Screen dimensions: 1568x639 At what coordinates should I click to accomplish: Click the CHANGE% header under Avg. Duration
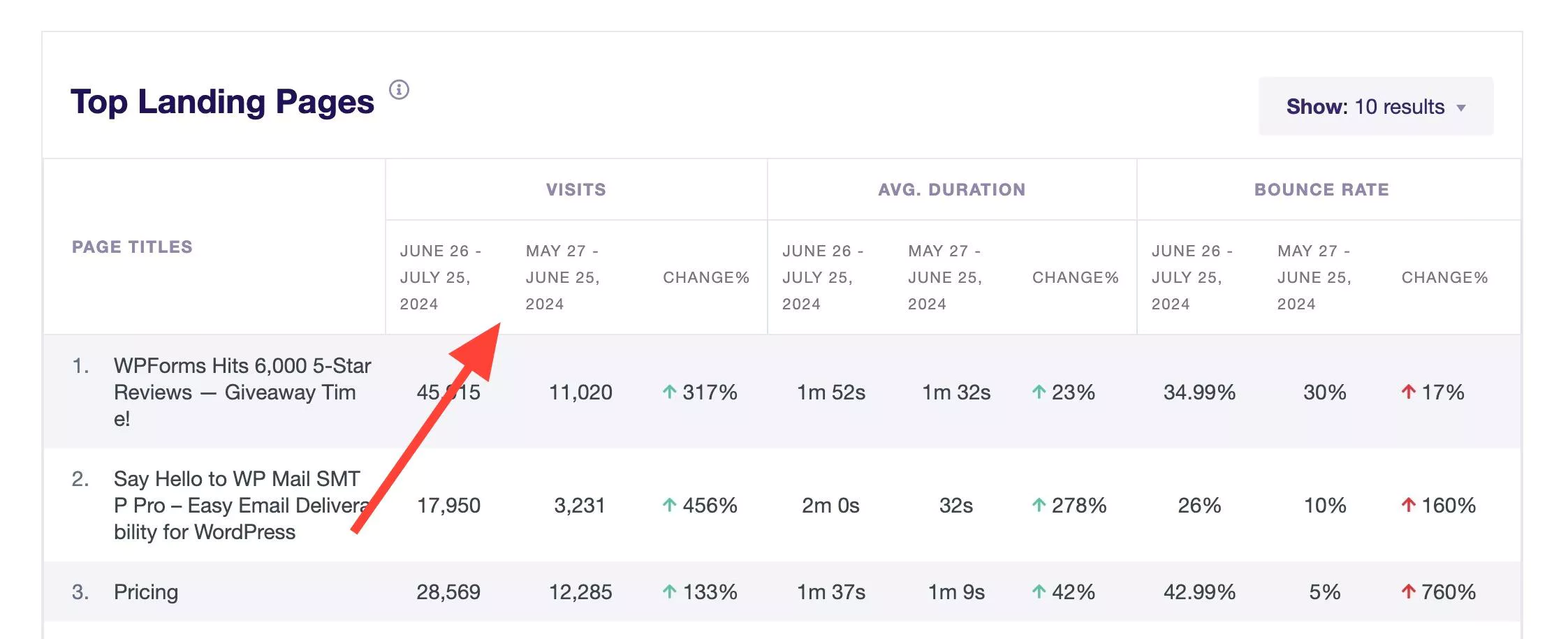pyautogui.click(x=1076, y=277)
